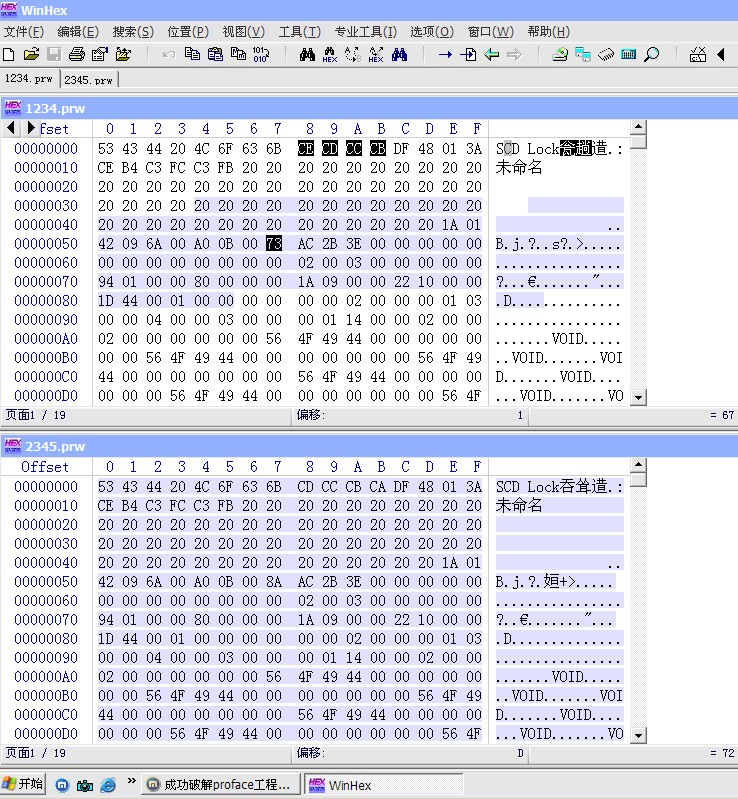Switch to the 2345.prw tab
The width and height of the screenshot is (738, 799).
[89, 79]
